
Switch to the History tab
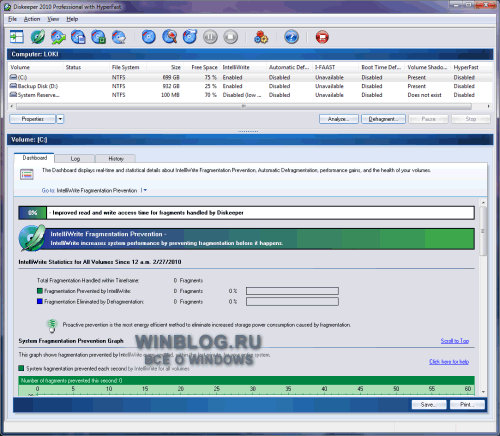[116, 159]
